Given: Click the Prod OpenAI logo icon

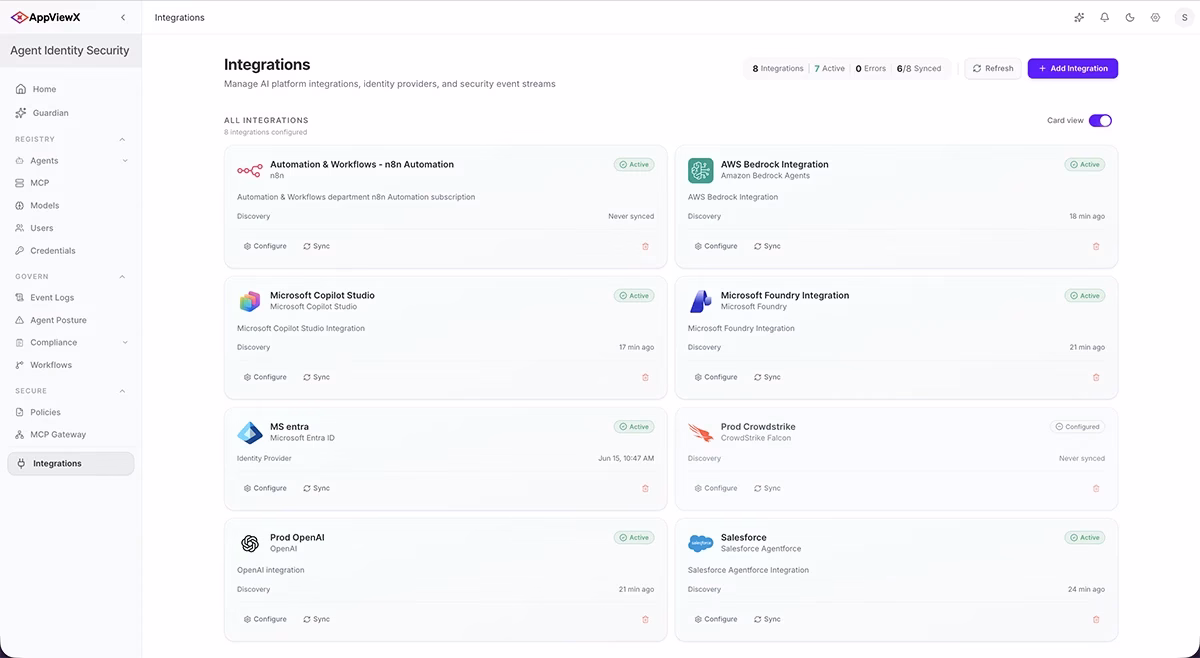Looking at the screenshot, I should [x=250, y=543].
